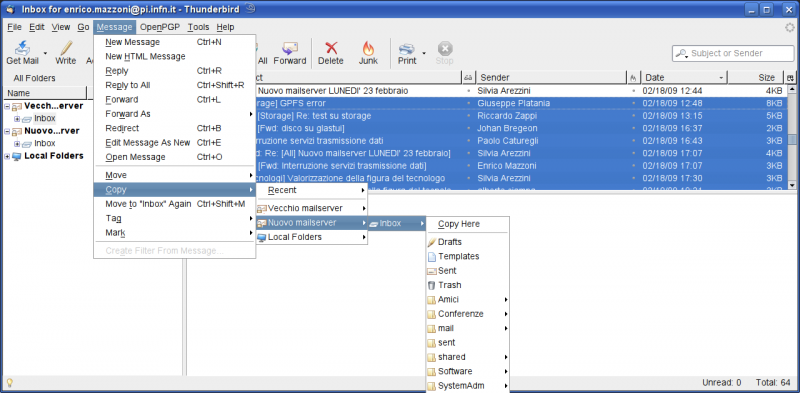Expand the Inbox under Nuovo...rver
The image size is (800, 393).
[x=17, y=144]
